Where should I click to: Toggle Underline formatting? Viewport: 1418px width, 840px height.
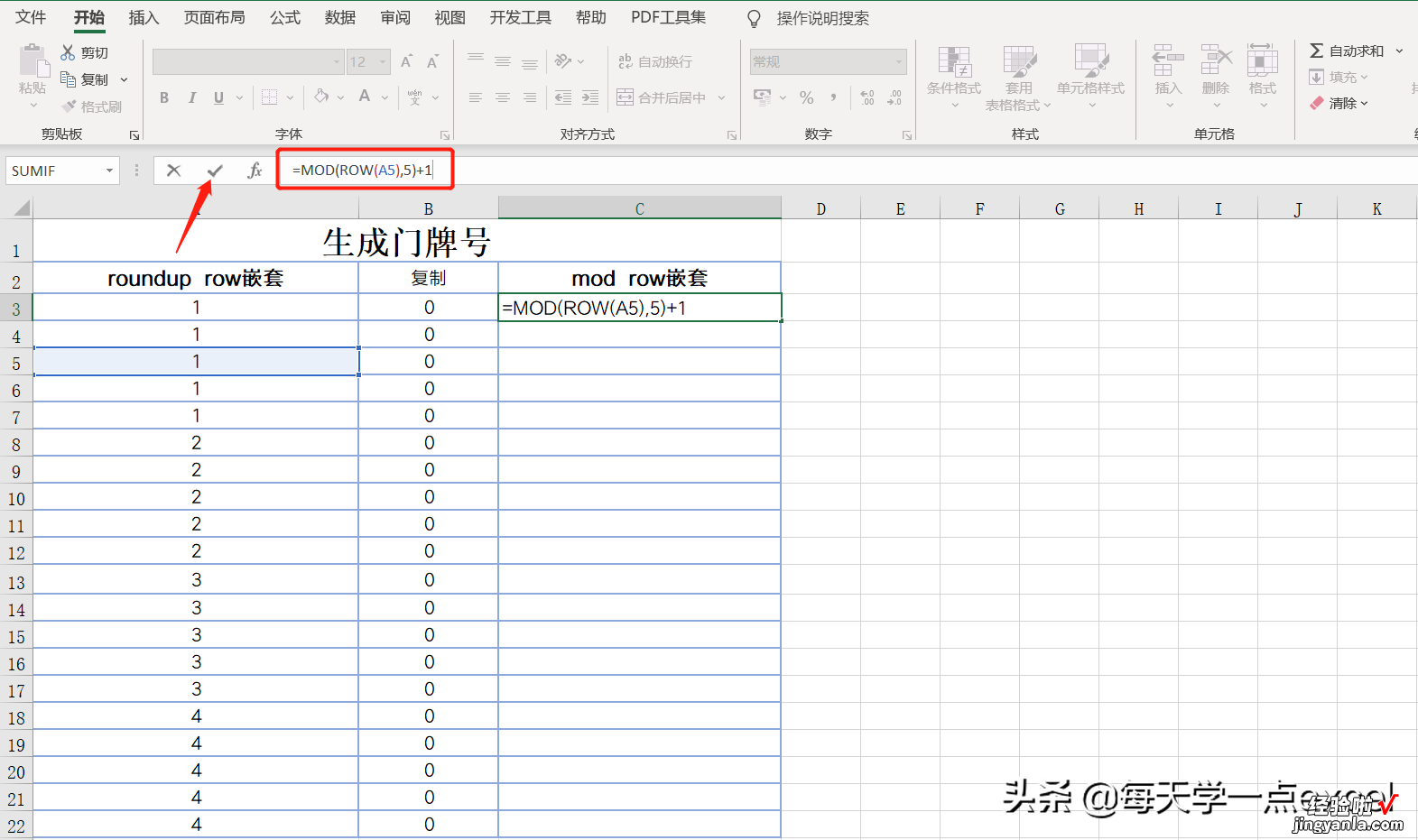pos(218,97)
